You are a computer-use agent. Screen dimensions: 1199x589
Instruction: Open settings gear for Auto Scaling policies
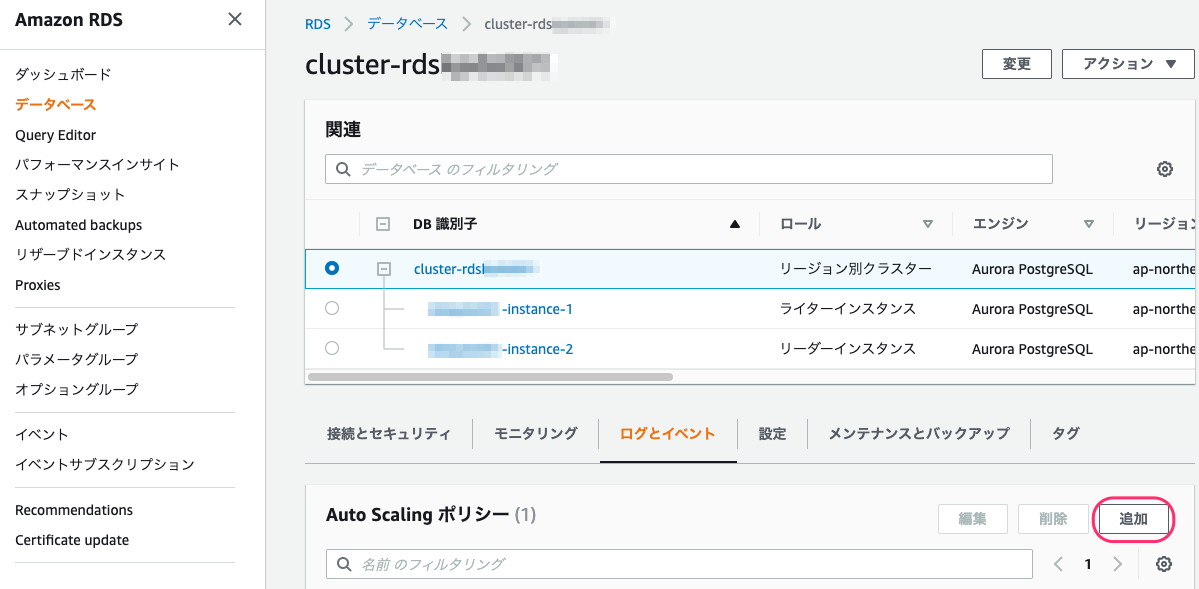coord(1164,565)
